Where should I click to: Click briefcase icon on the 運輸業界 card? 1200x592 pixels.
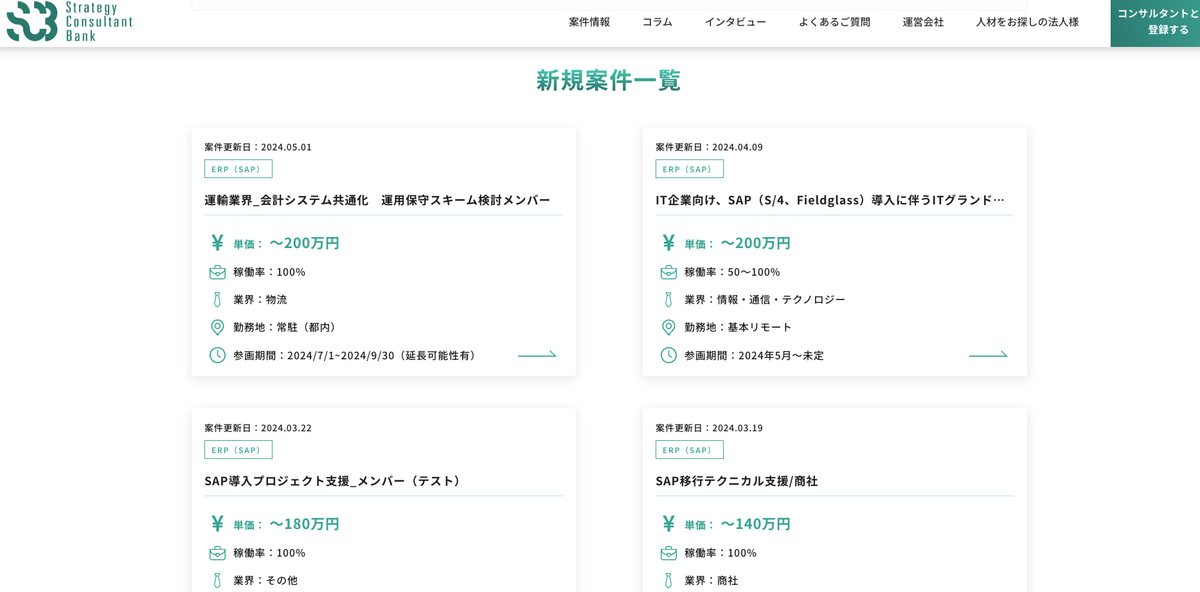(217, 272)
